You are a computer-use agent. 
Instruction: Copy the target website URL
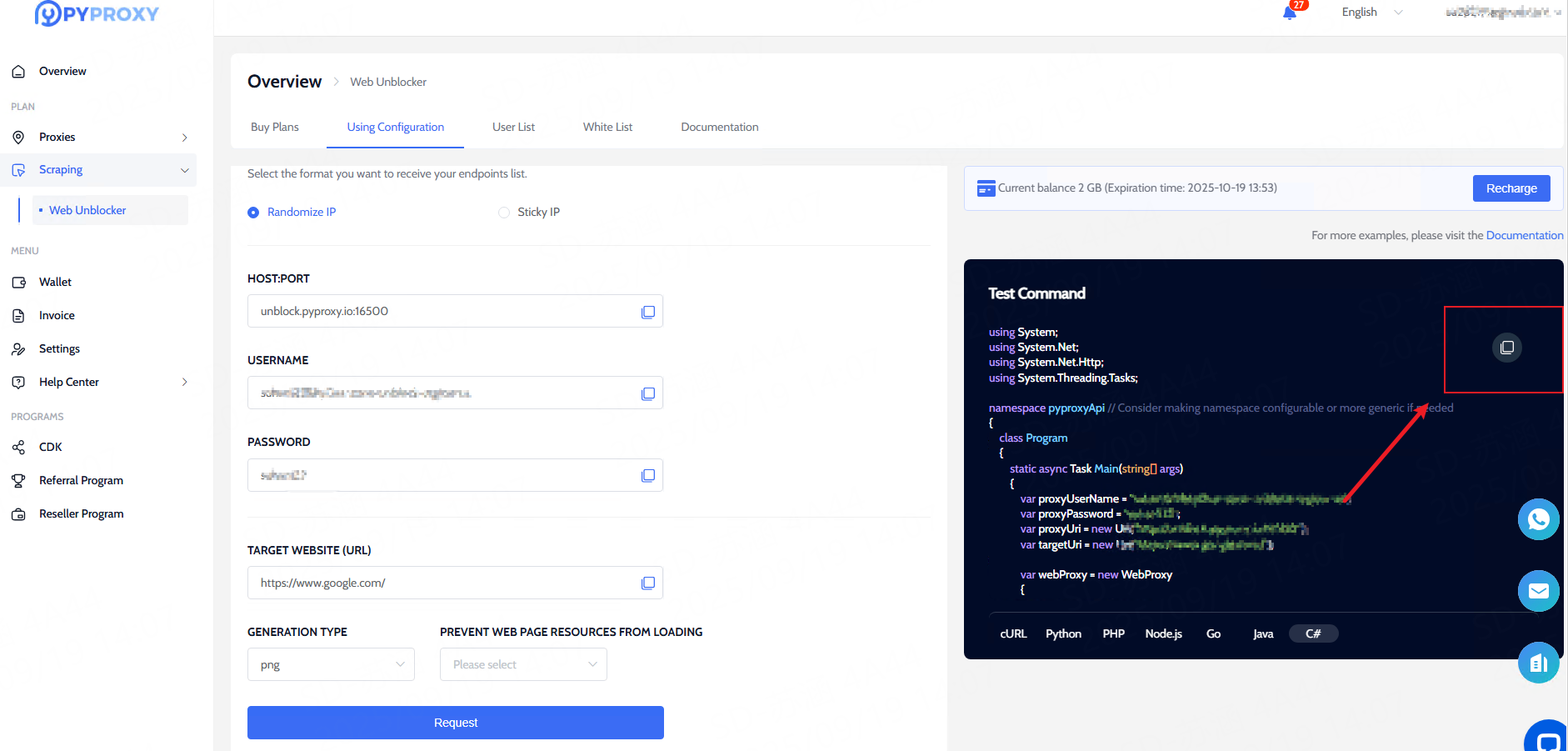[x=647, y=583]
